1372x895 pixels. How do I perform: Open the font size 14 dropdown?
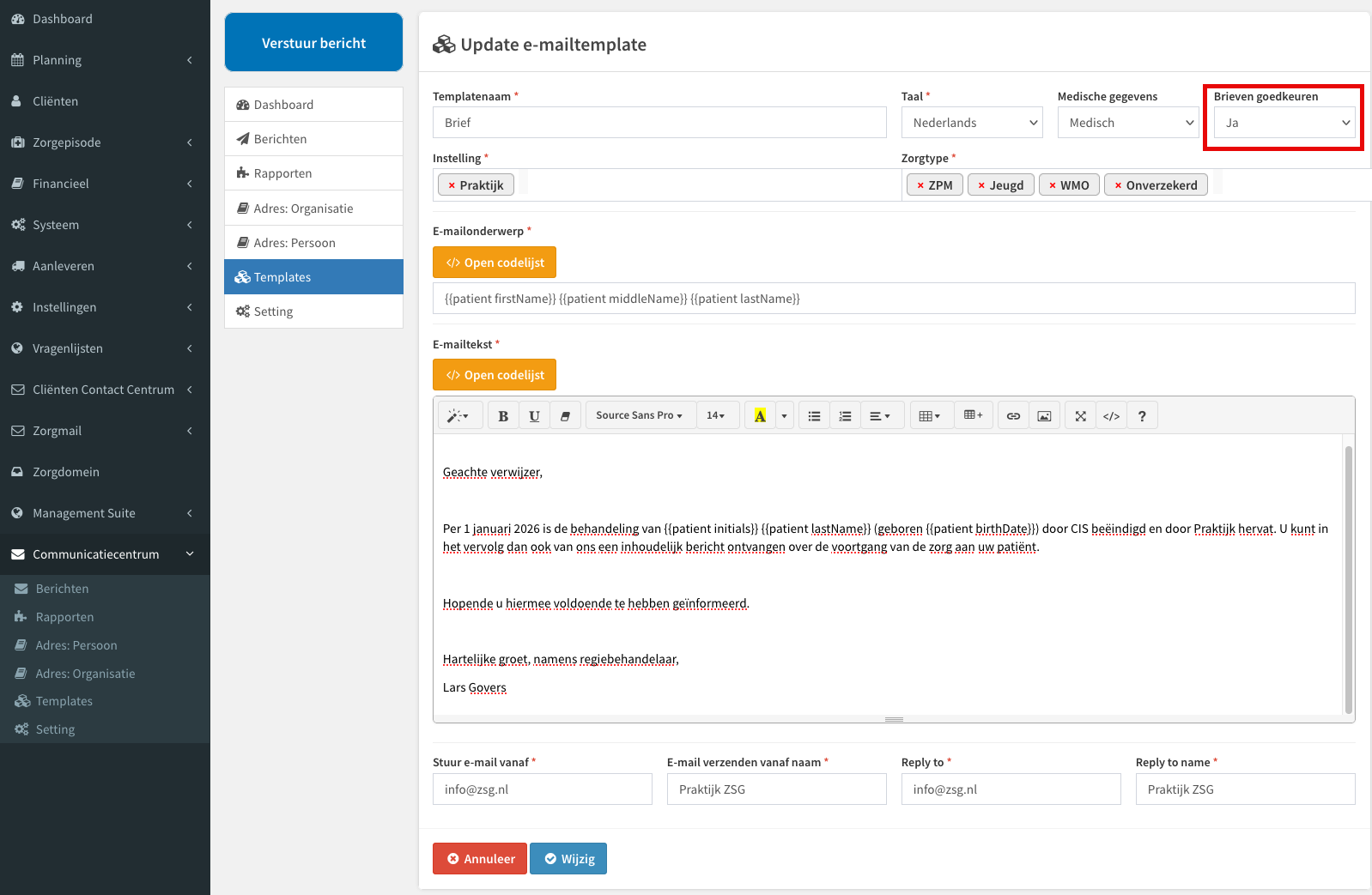coord(717,416)
